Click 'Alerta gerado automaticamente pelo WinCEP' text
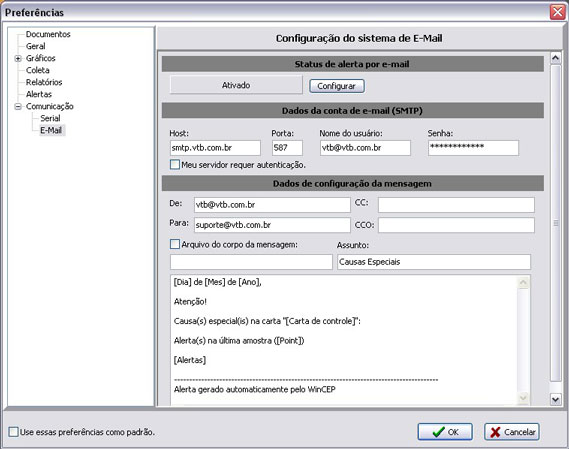 254,389
